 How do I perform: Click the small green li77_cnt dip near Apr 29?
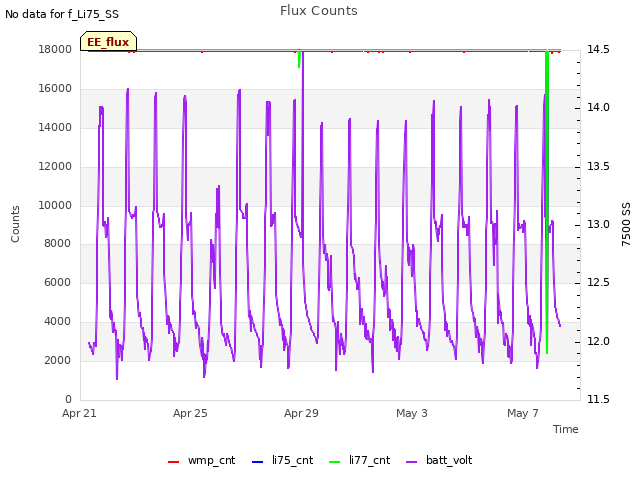point(299,59)
